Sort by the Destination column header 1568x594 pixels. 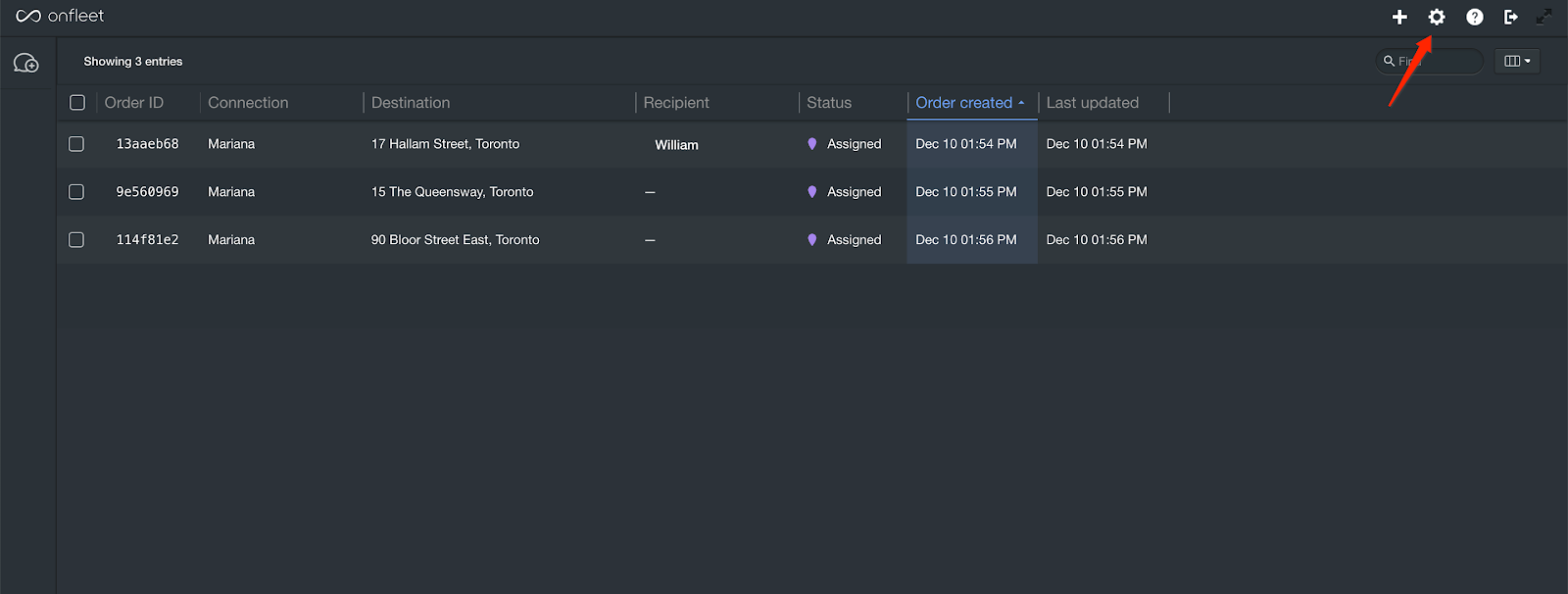click(411, 103)
